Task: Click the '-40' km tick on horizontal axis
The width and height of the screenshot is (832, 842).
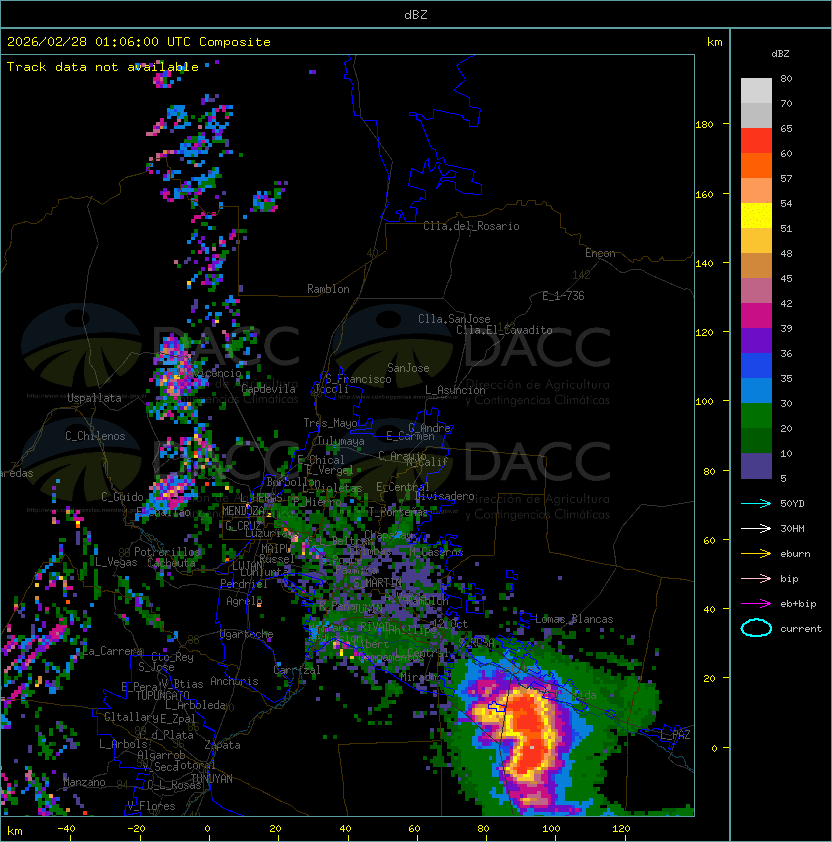Action: (66, 829)
